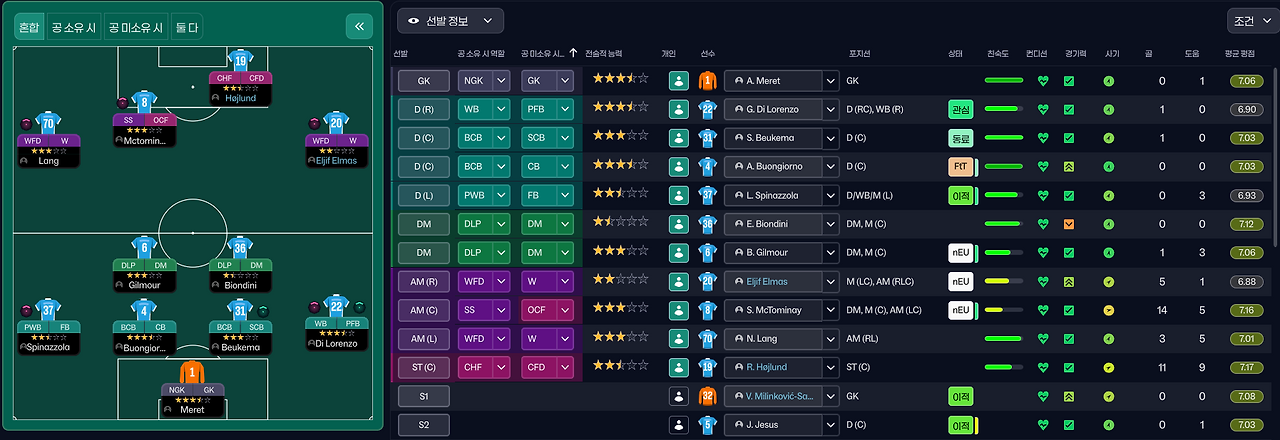
Task: Click Lang's number 70 shirt on pitch
Action: tap(48, 124)
